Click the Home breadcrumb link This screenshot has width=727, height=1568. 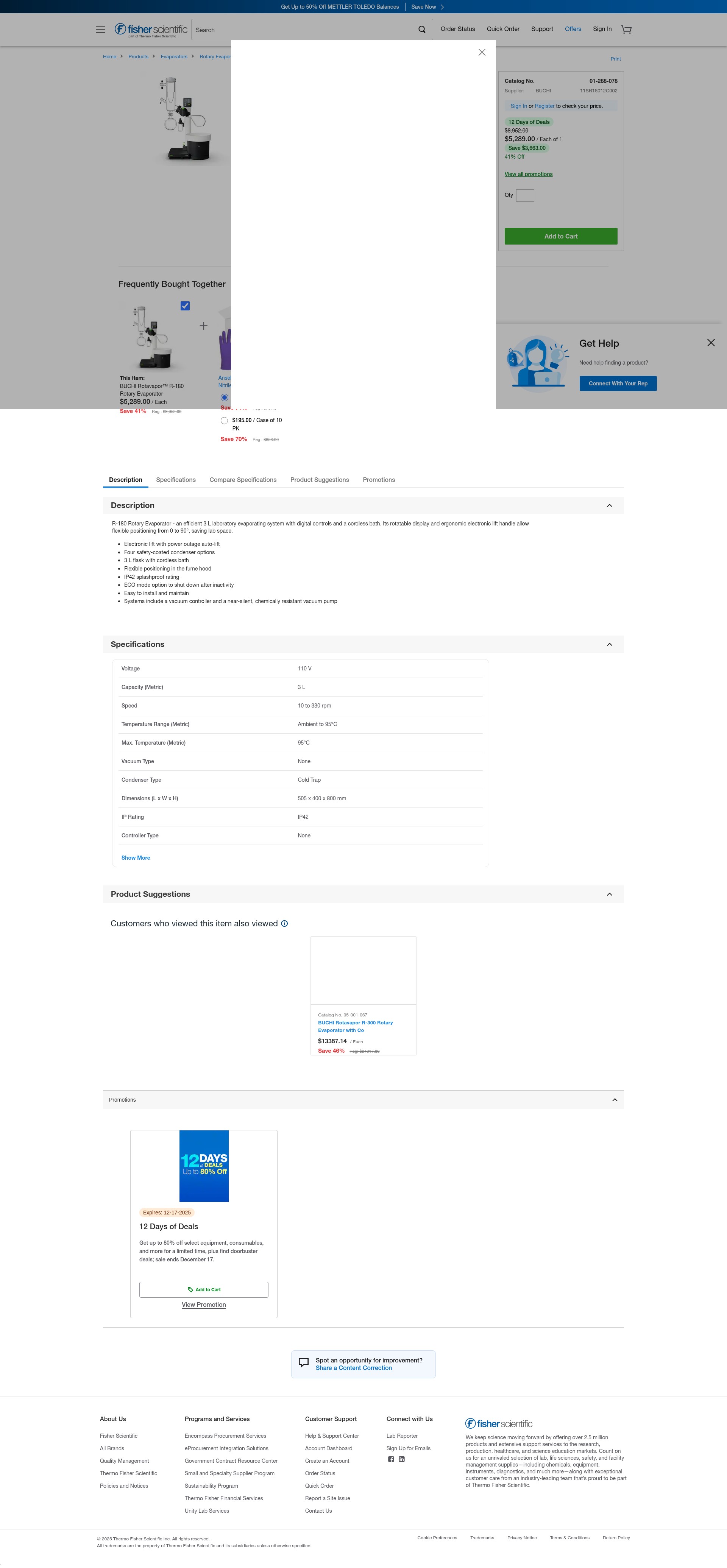pos(109,57)
